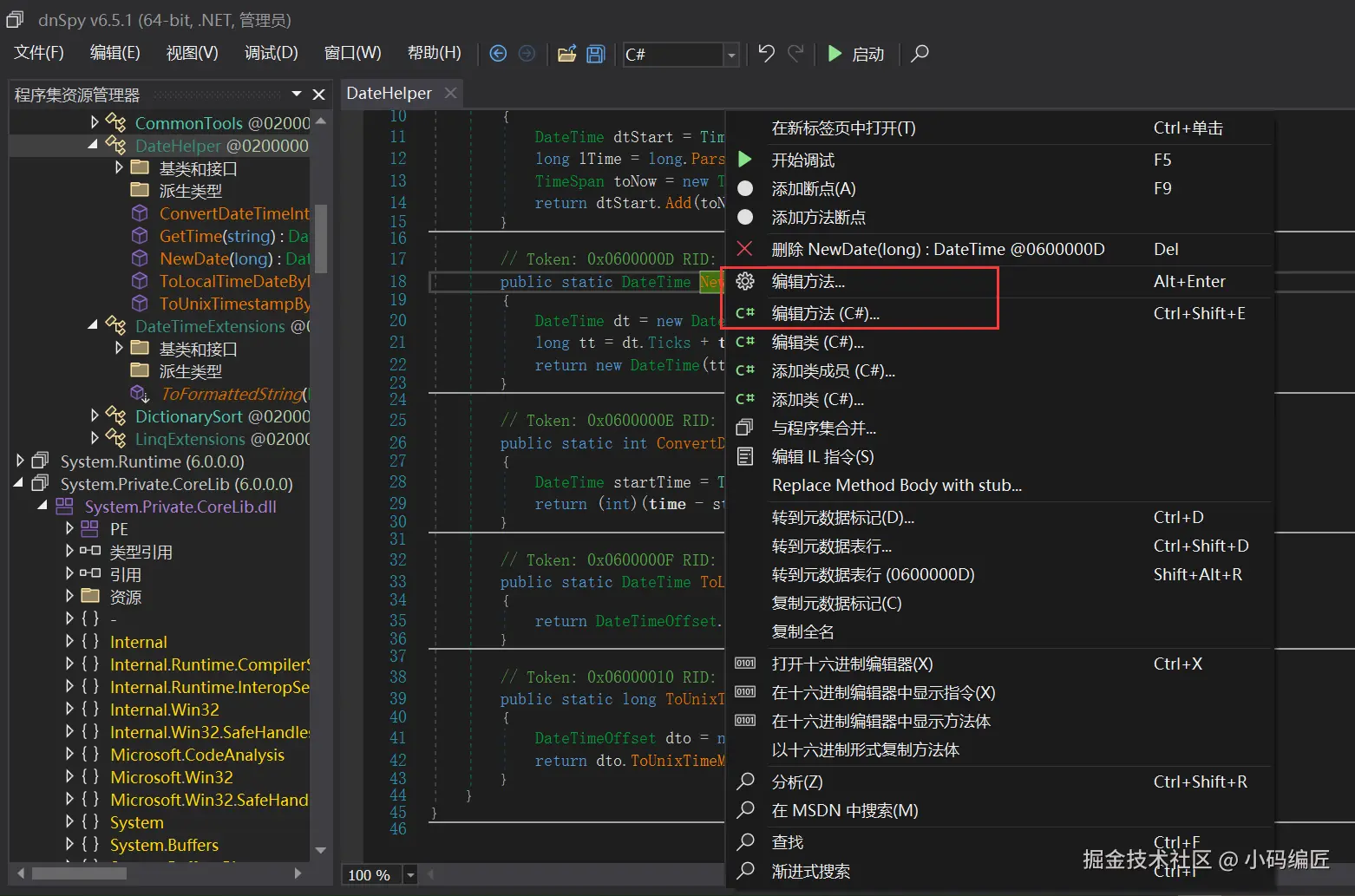This screenshot has width=1355, height=896.
Task: Expand the CommonTools class node
Action: 95,123
